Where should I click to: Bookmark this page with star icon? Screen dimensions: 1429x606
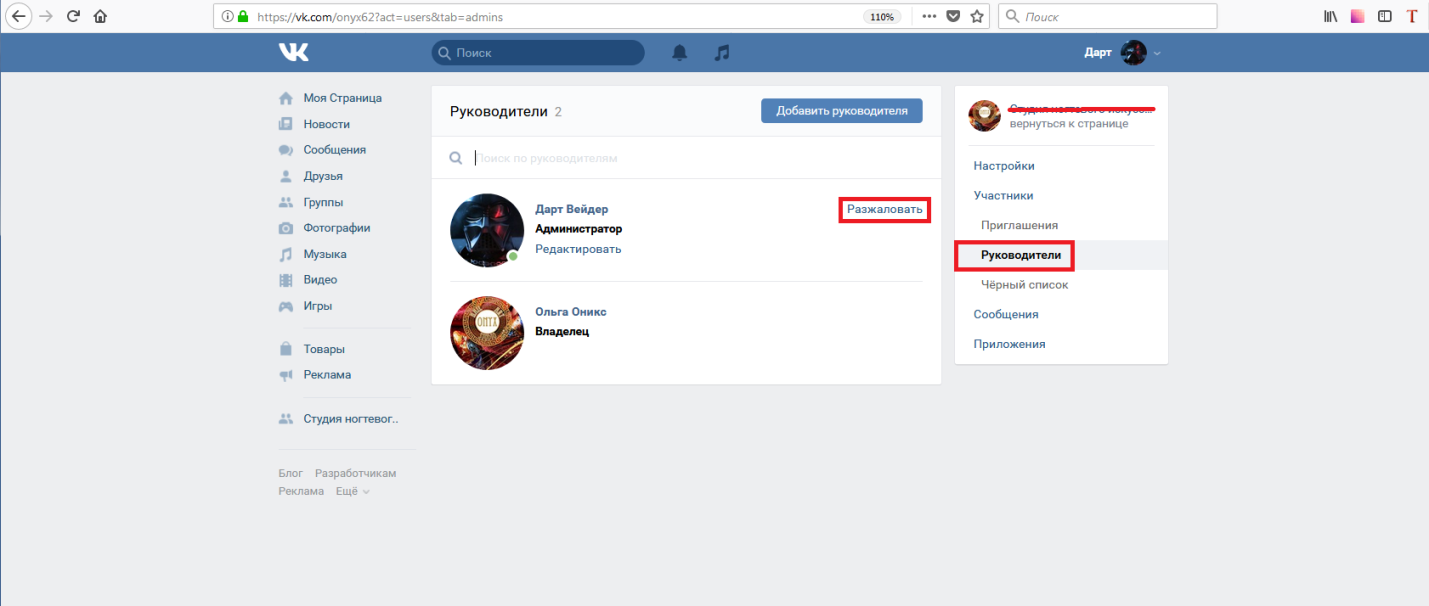tap(977, 16)
